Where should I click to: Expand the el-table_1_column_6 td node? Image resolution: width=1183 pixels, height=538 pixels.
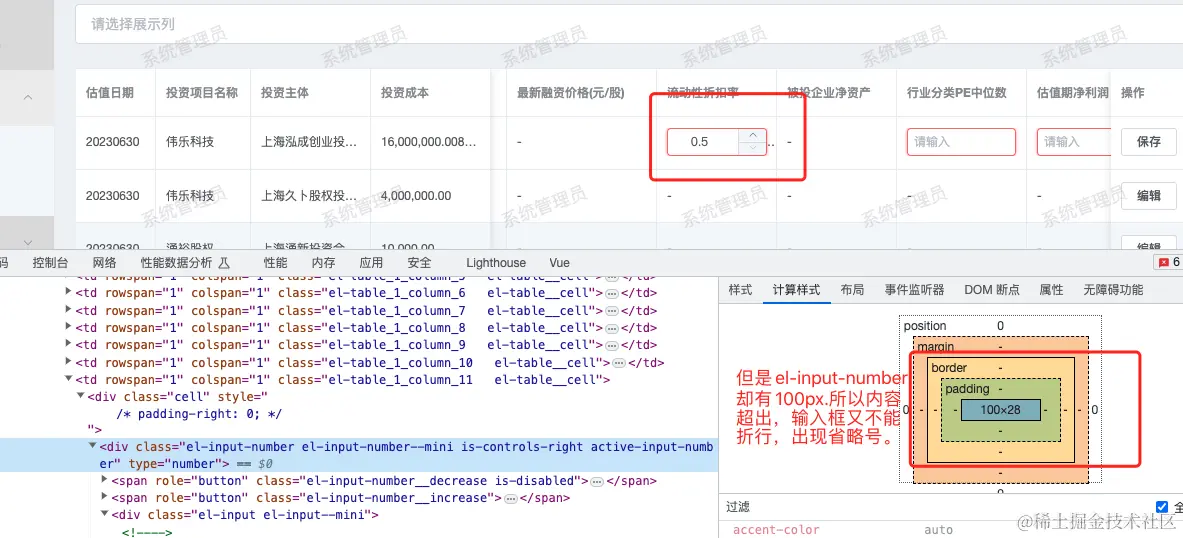(x=69, y=293)
